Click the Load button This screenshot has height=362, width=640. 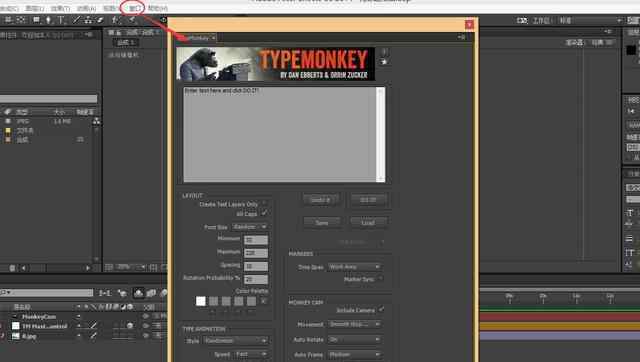point(368,222)
